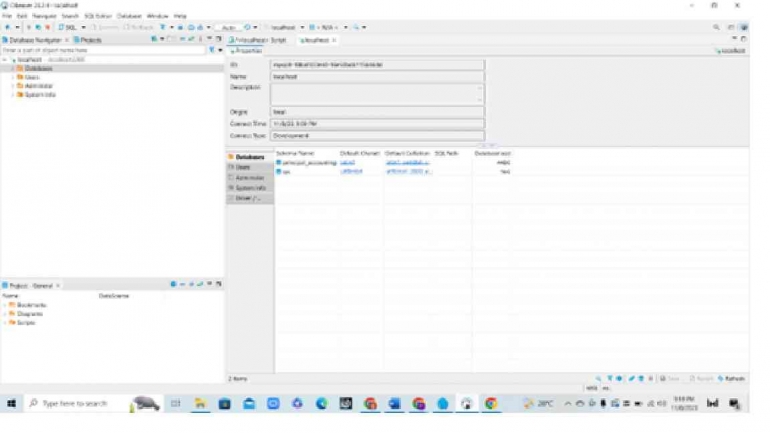This screenshot has width=770, height=433.
Task: Click the Default Charset column header
Action: tap(360, 153)
